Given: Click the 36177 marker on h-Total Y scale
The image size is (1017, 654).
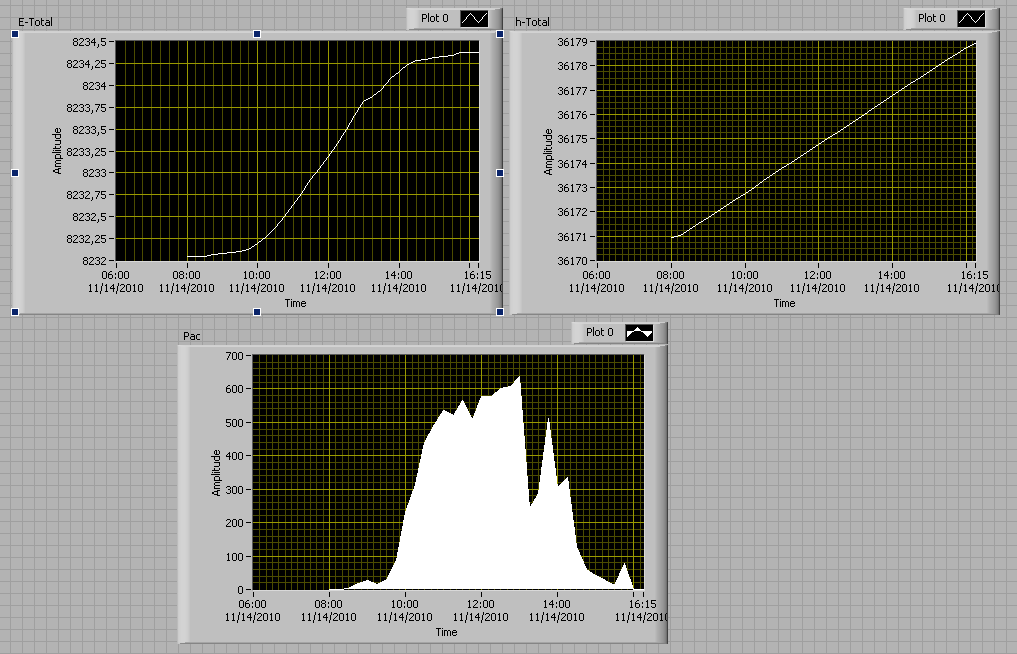Looking at the screenshot, I should pos(572,91).
